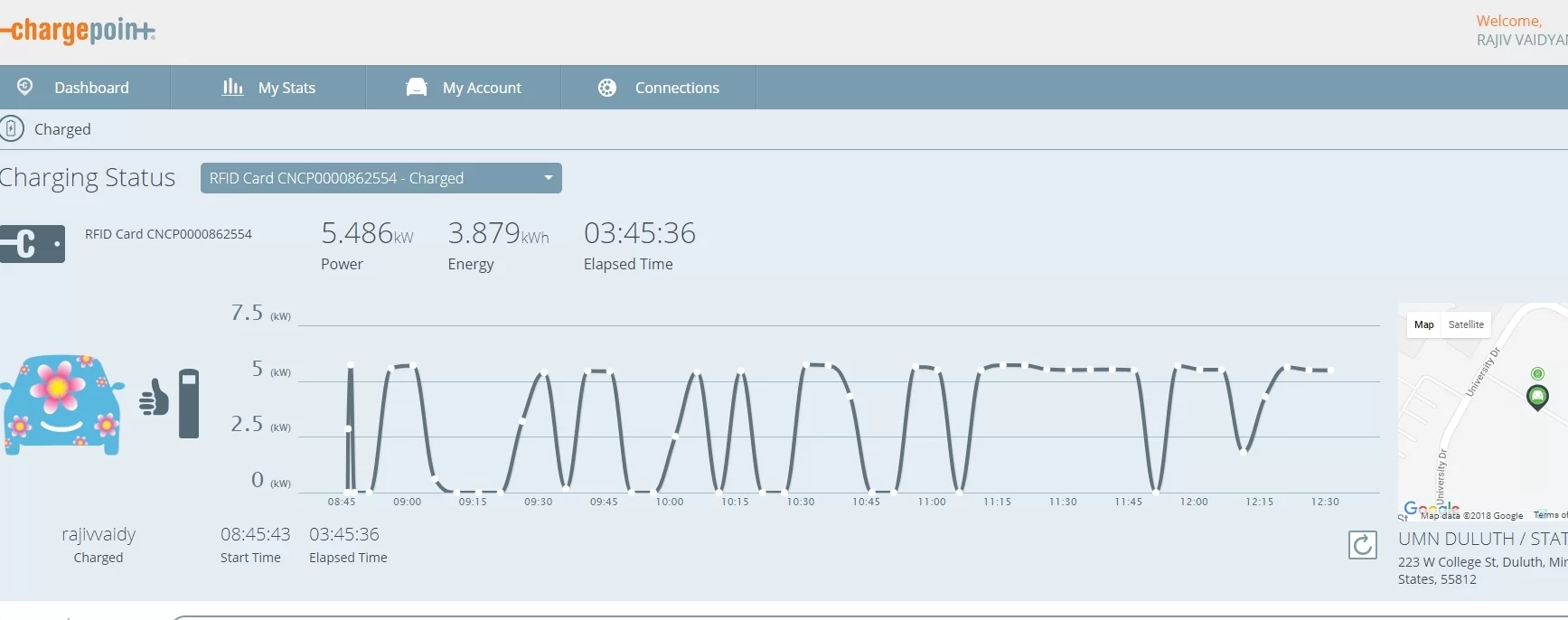Click the My Stats bar chart icon
This screenshot has width=1568, height=620.
pyautogui.click(x=232, y=87)
